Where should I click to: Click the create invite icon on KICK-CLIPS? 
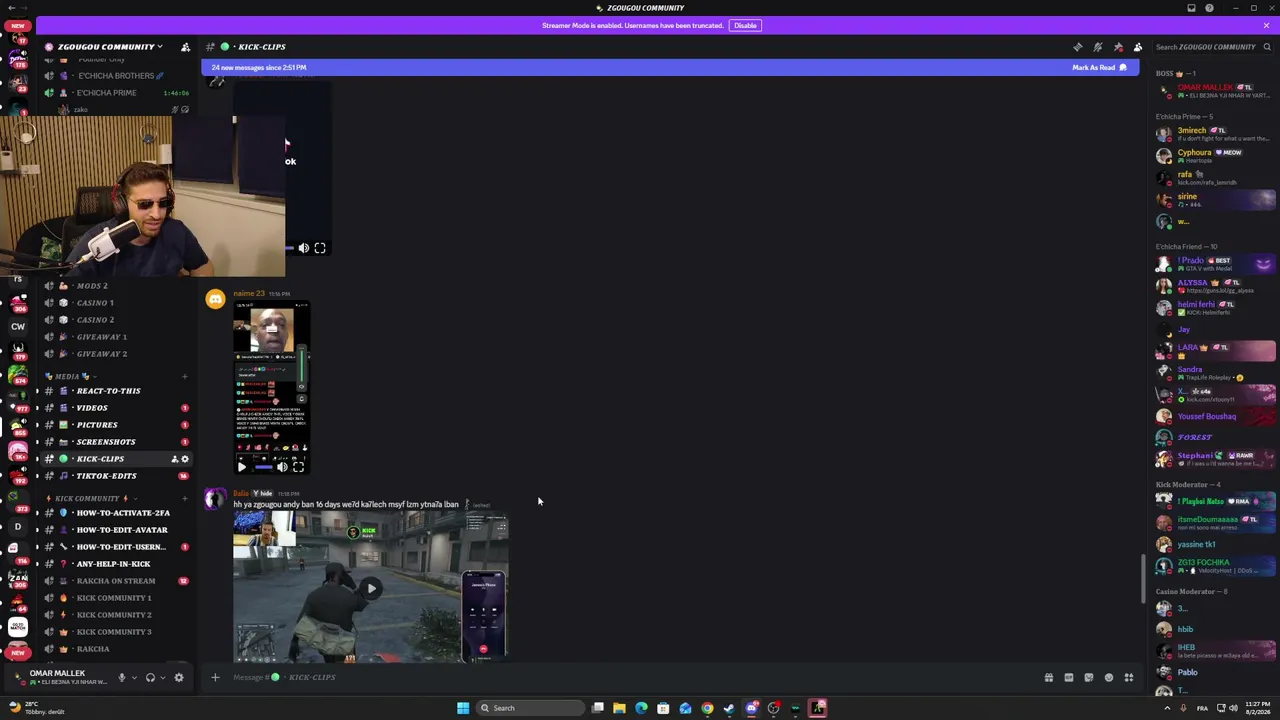(174, 459)
